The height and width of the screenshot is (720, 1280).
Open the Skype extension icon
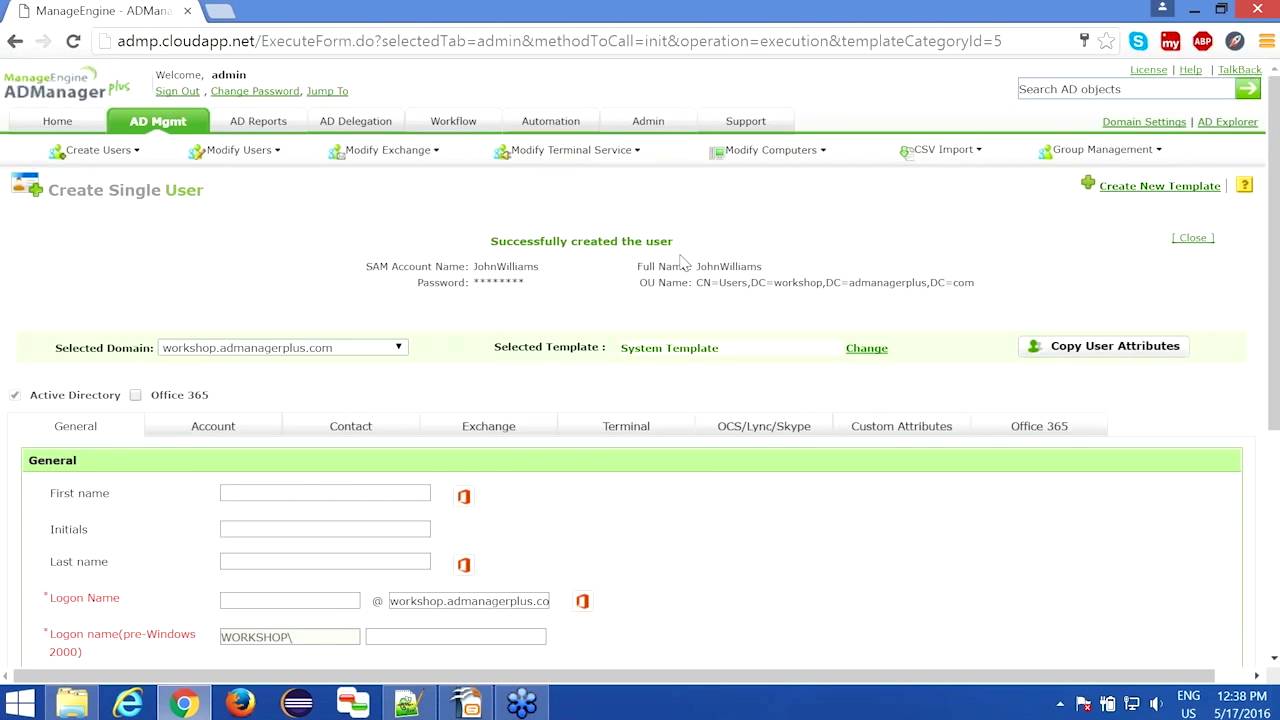1138,41
